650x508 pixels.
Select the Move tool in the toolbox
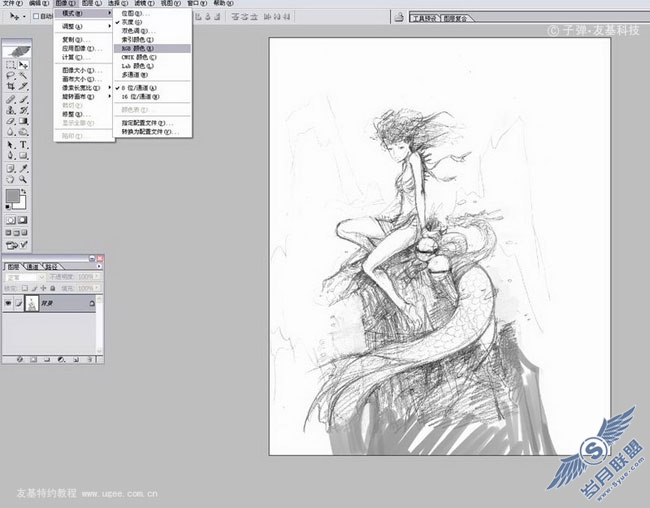click(24, 65)
